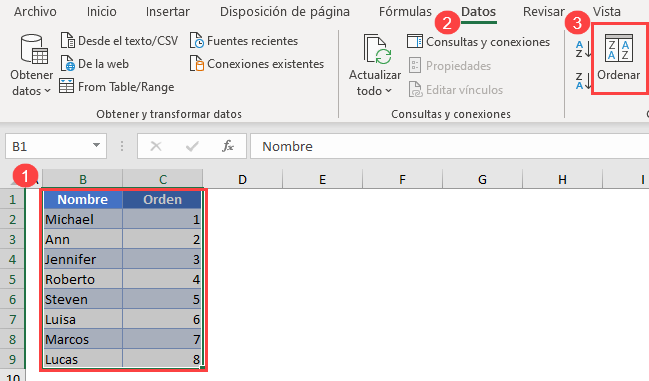
Task: Select Orden cell with value 8
Action: (162, 359)
